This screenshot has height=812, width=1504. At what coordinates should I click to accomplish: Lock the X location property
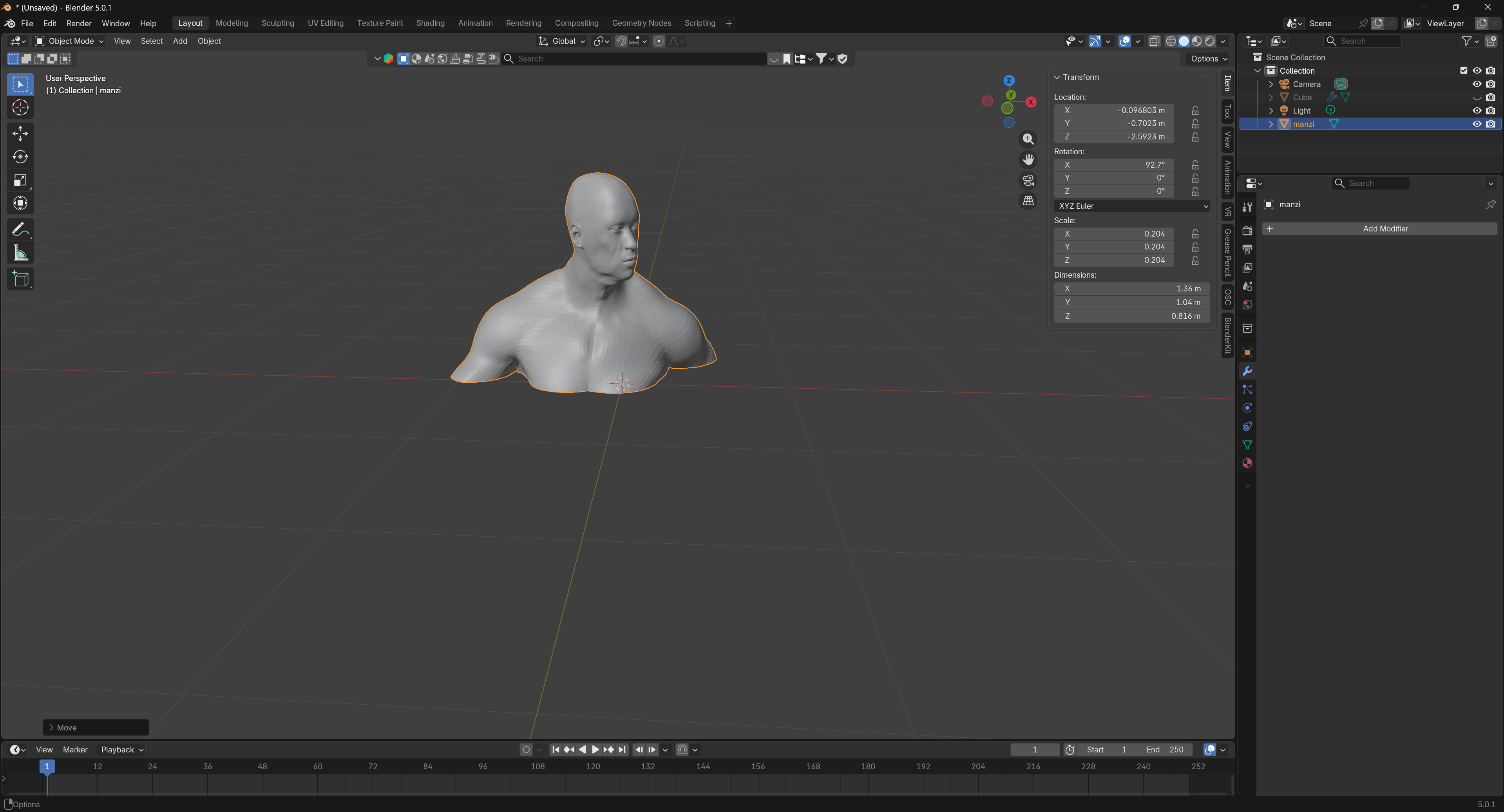[1195, 110]
